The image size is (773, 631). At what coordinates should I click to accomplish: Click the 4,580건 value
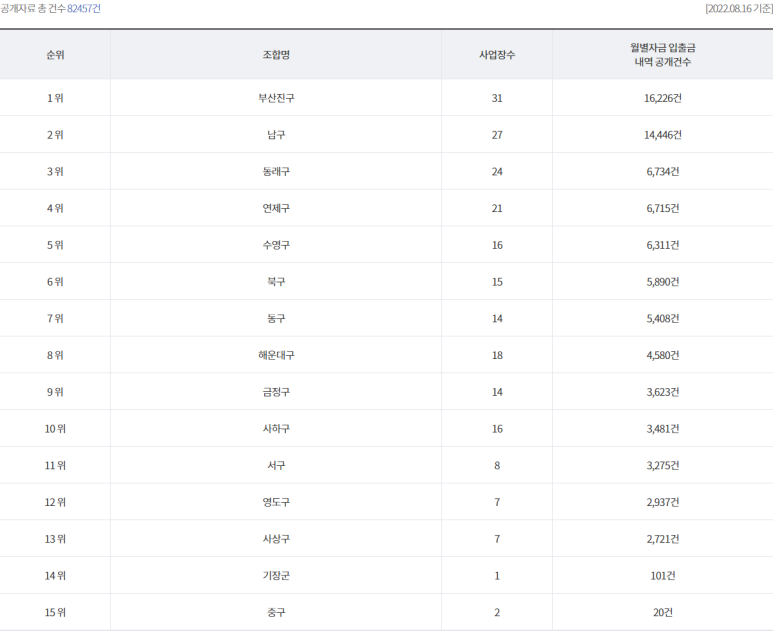click(663, 355)
